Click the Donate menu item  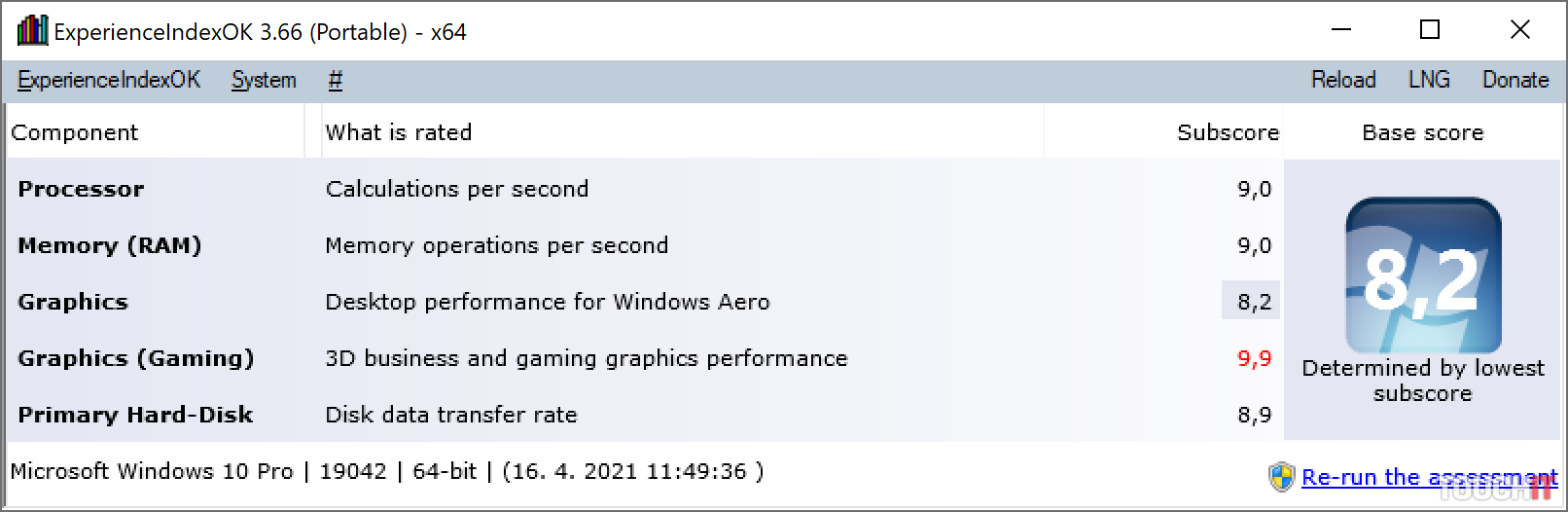pyautogui.click(x=1515, y=80)
